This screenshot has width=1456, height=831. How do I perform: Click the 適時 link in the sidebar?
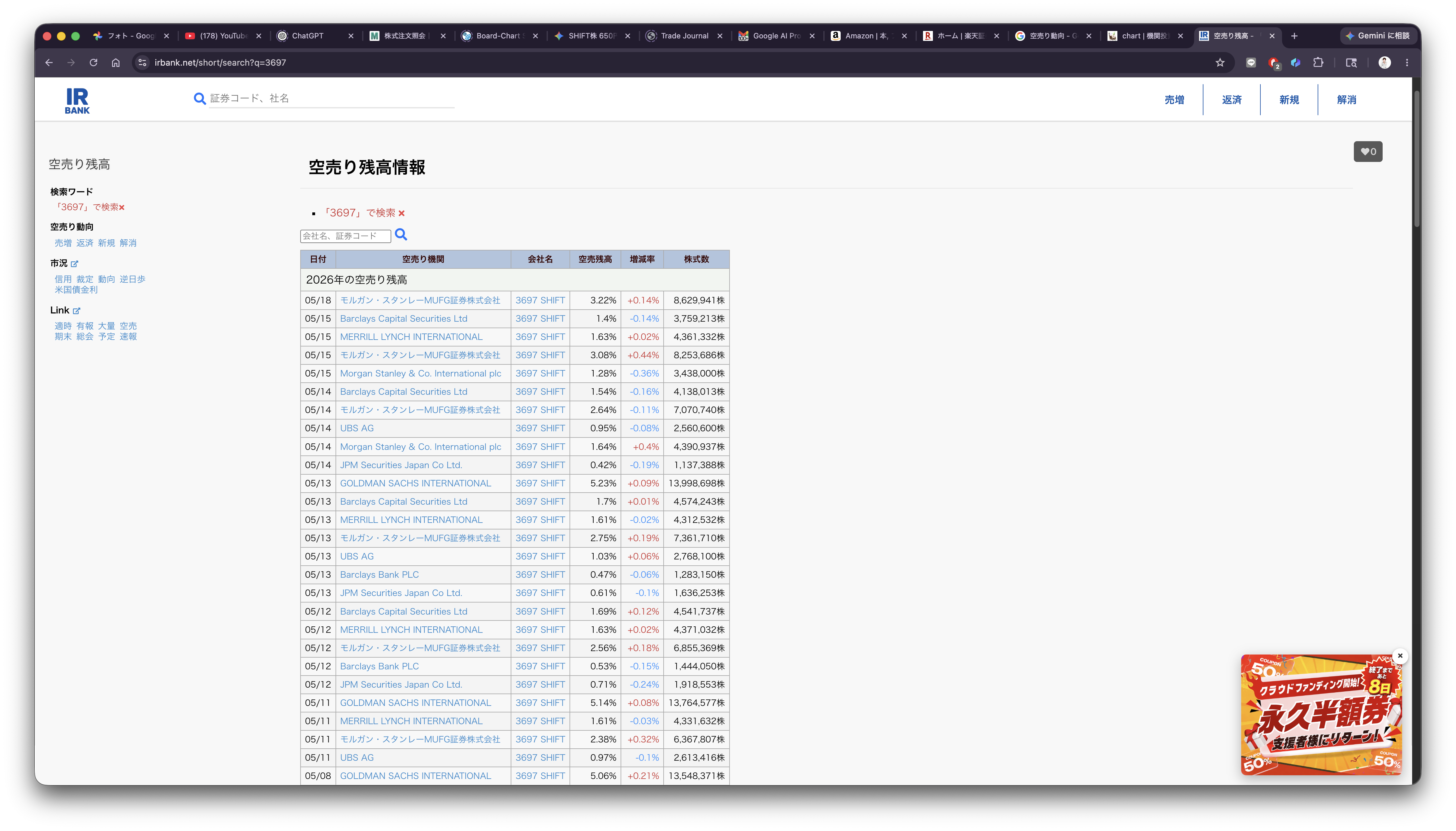click(x=63, y=326)
